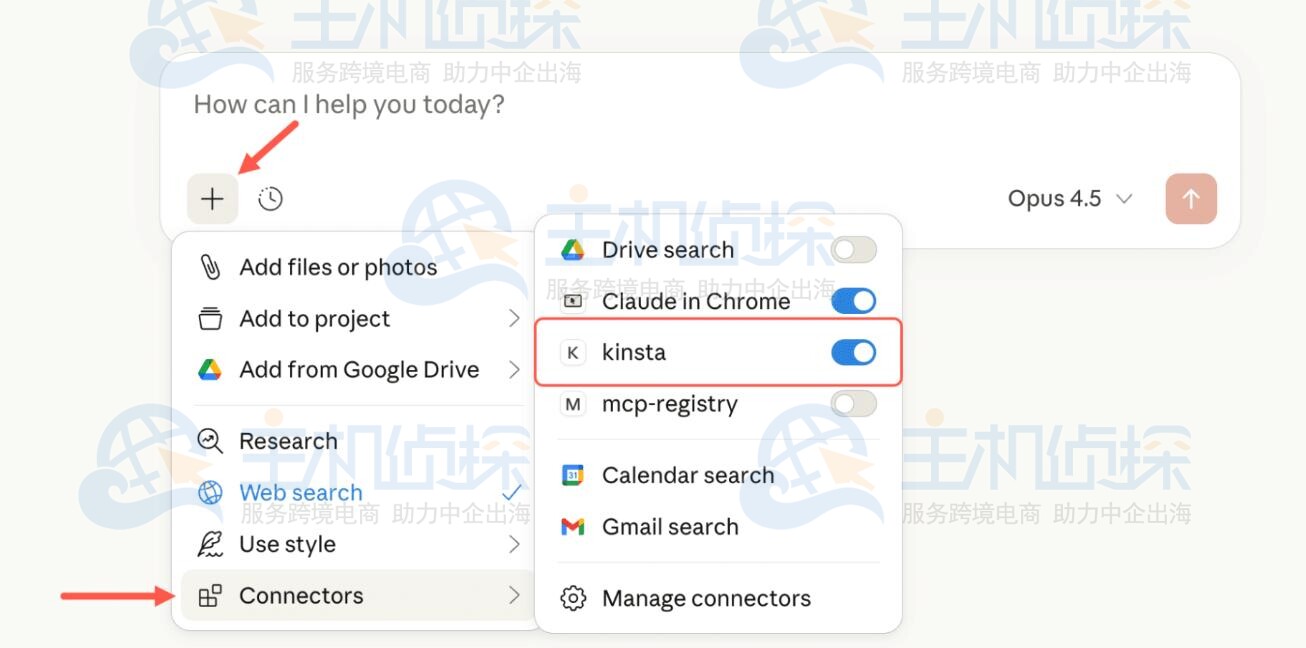Image resolution: width=1306 pixels, height=648 pixels.
Task: Expand the Use style submenu chevron
Action: coord(514,544)
